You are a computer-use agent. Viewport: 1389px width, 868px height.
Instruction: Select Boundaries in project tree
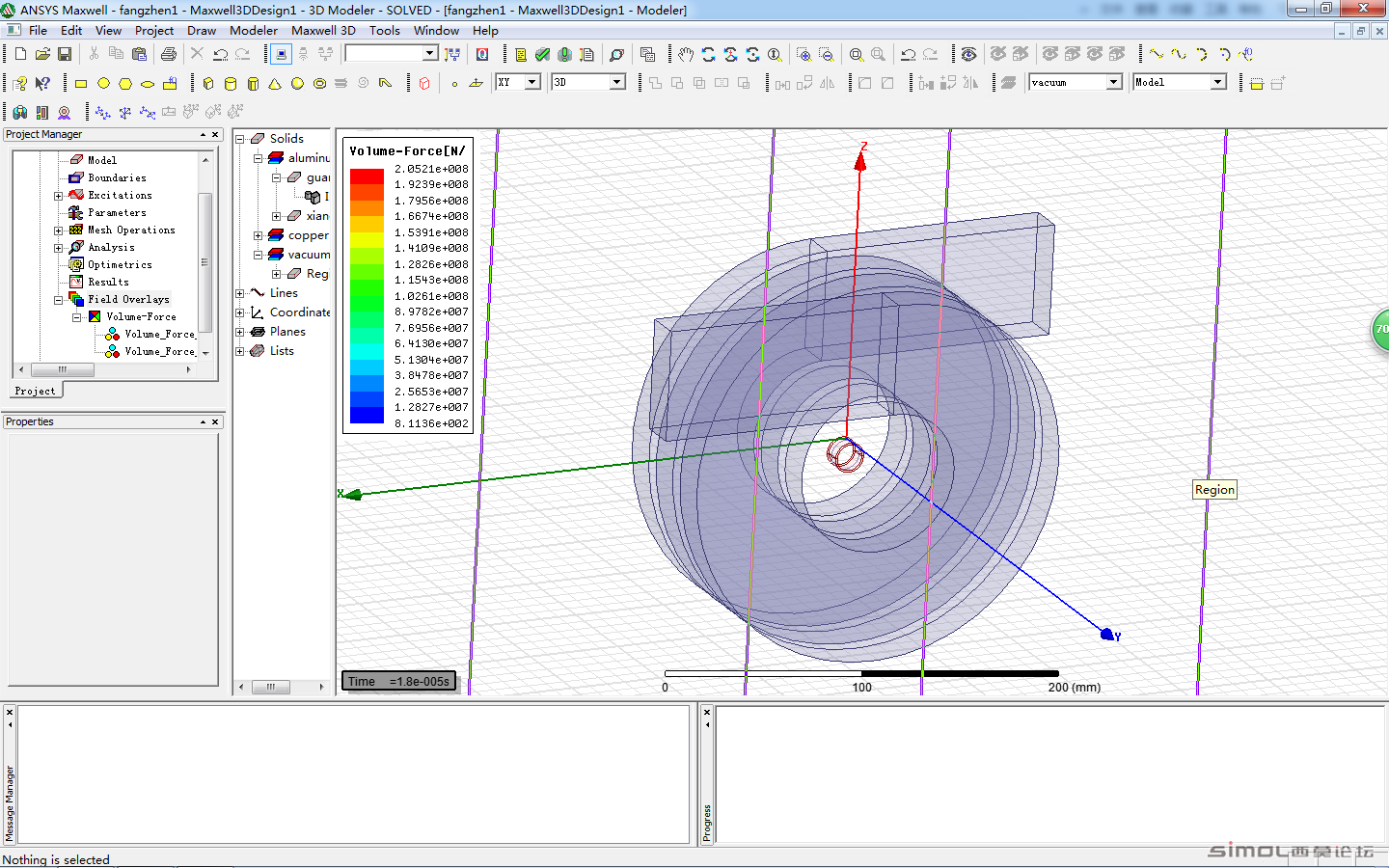click(x=117, y=178)
